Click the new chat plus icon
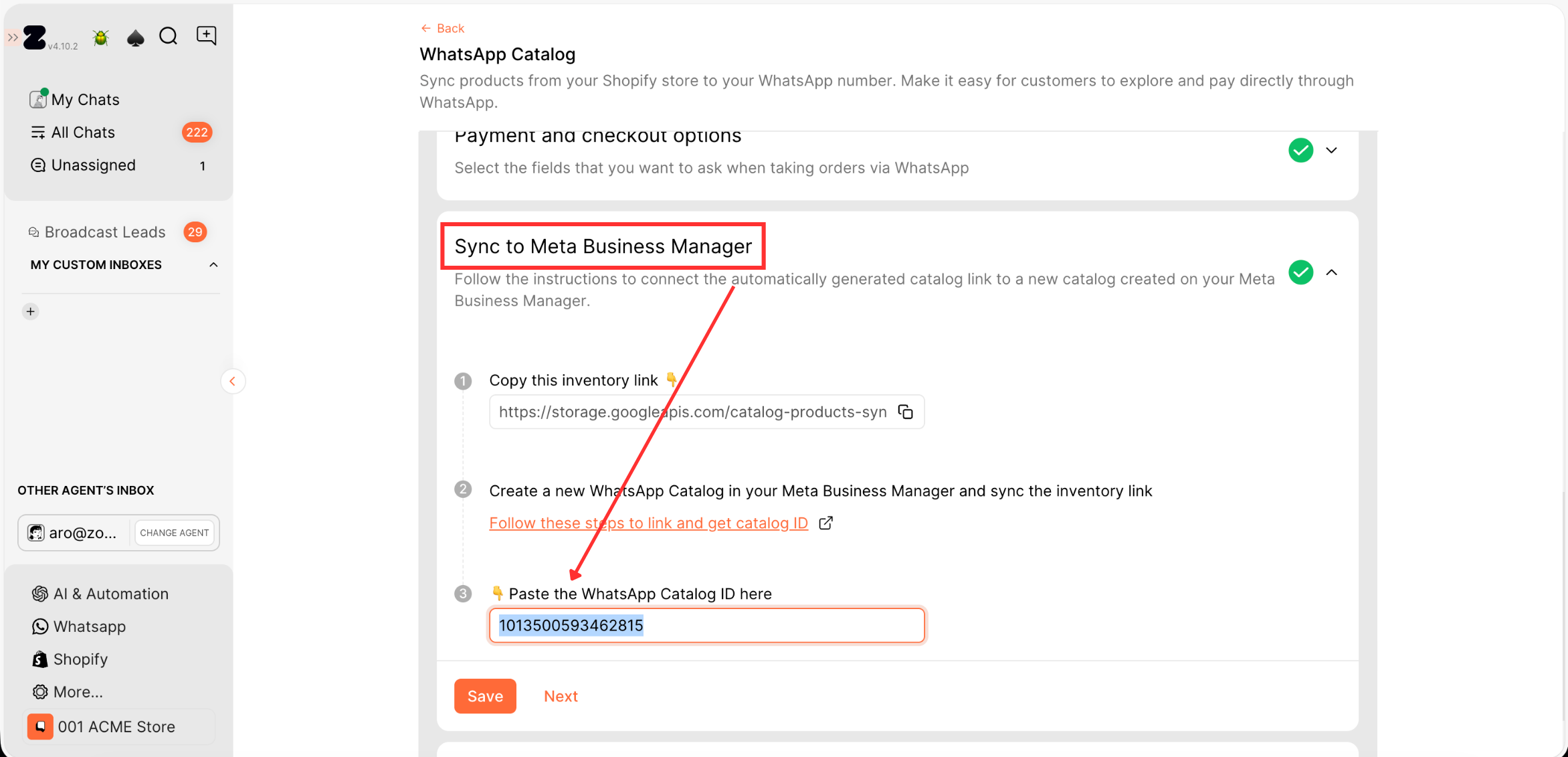This screenshot has height=757, width=1568. [x=206, y=35]
